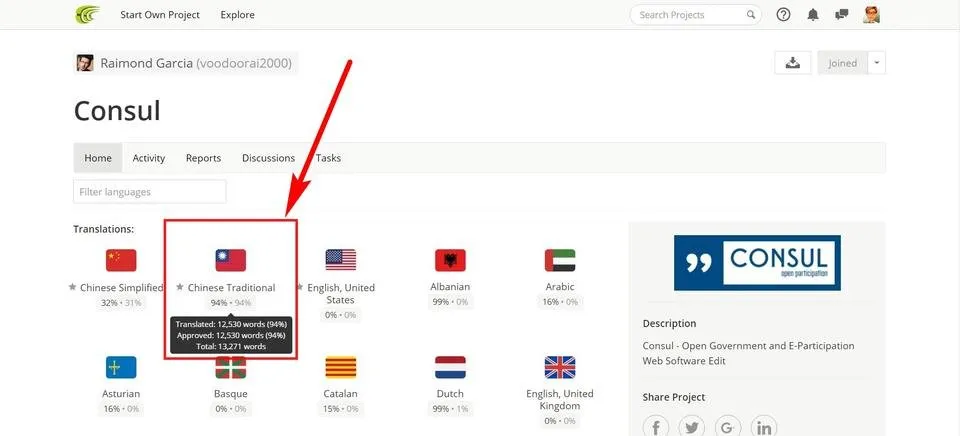Click Chinese Simplified 32% progress value

(x=109, y=303)
